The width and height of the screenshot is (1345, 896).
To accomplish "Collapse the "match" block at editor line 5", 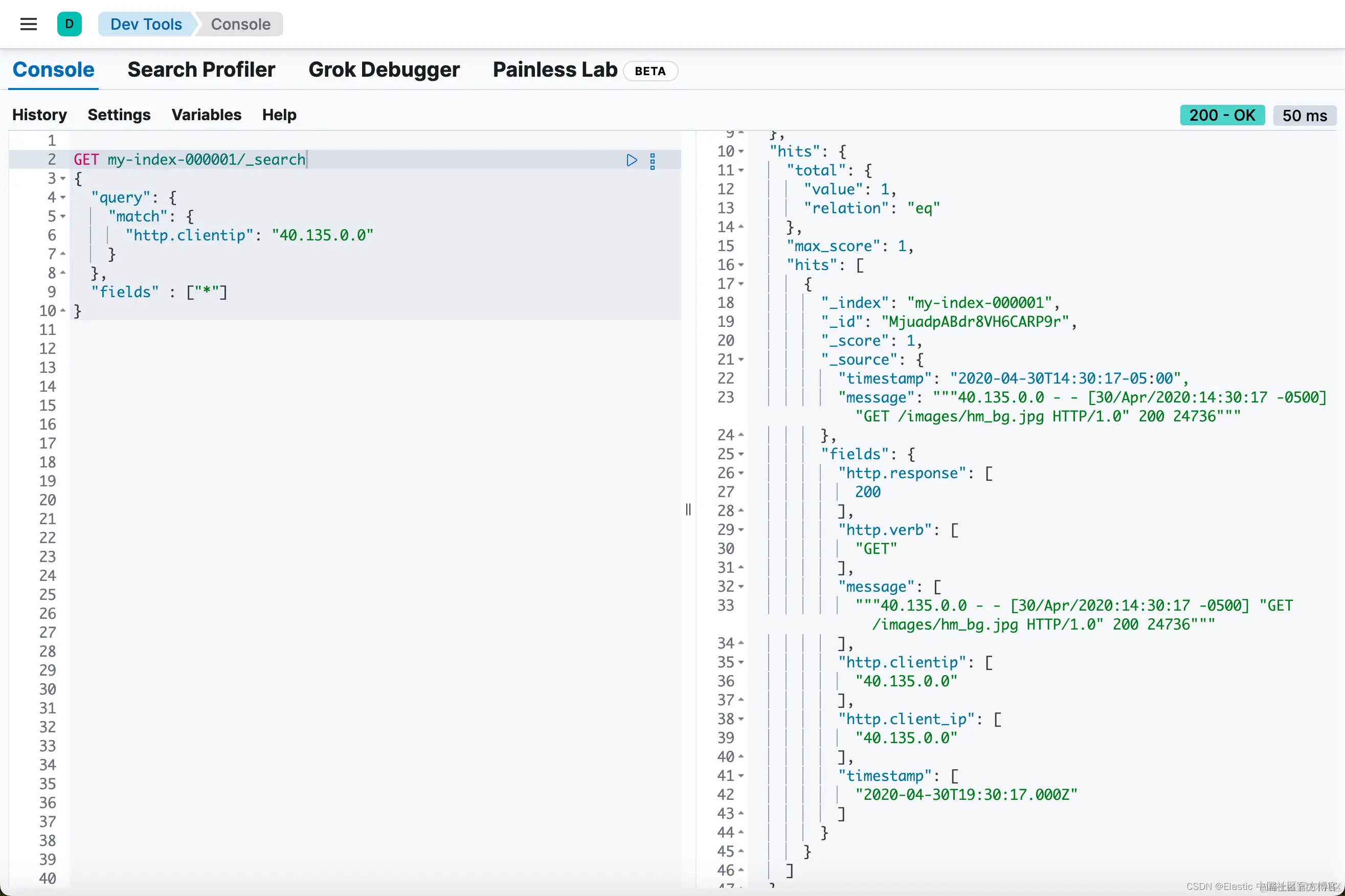I will coord(63,216).
